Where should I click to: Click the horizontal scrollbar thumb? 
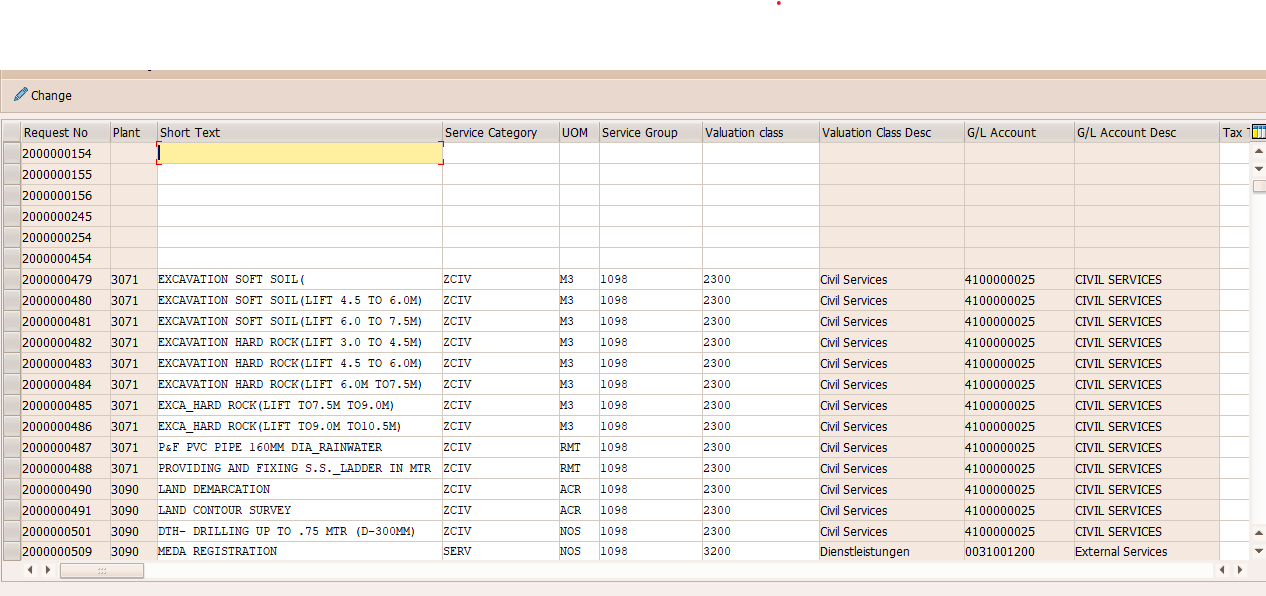tap(101, 570)
